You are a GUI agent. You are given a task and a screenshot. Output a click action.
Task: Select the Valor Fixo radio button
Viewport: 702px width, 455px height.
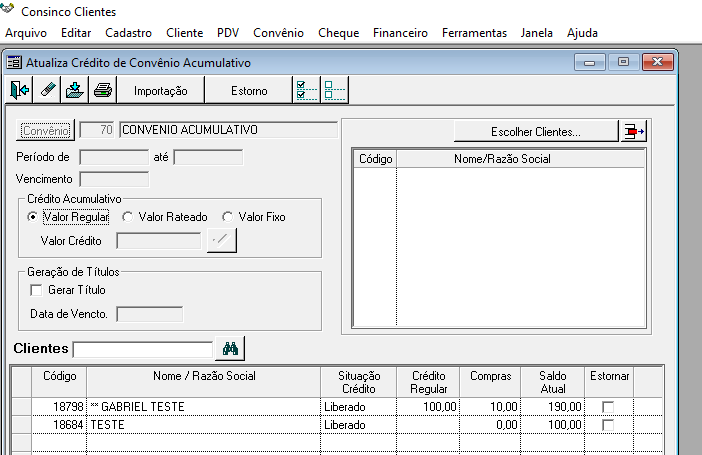[227, 217]
